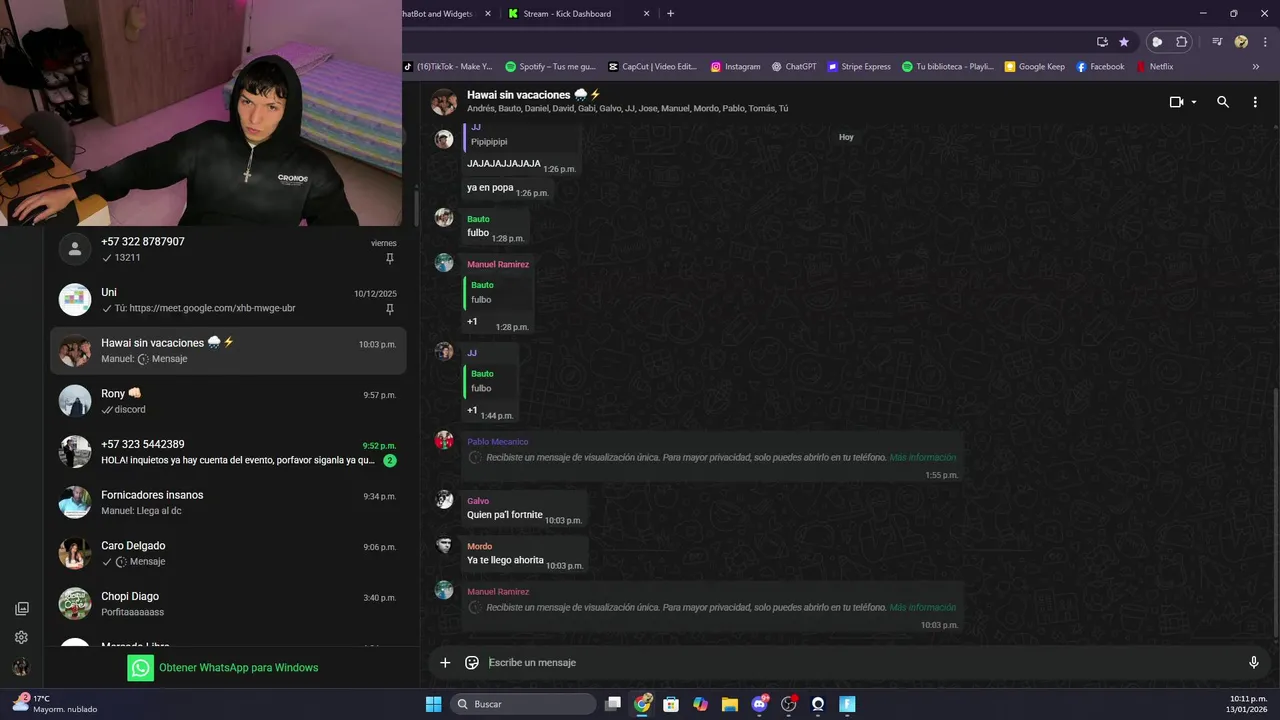Jump to quoted Bauto fulbo in Manuel's reply
Viewport: 1280px width, 720px height.
point(497,292)
